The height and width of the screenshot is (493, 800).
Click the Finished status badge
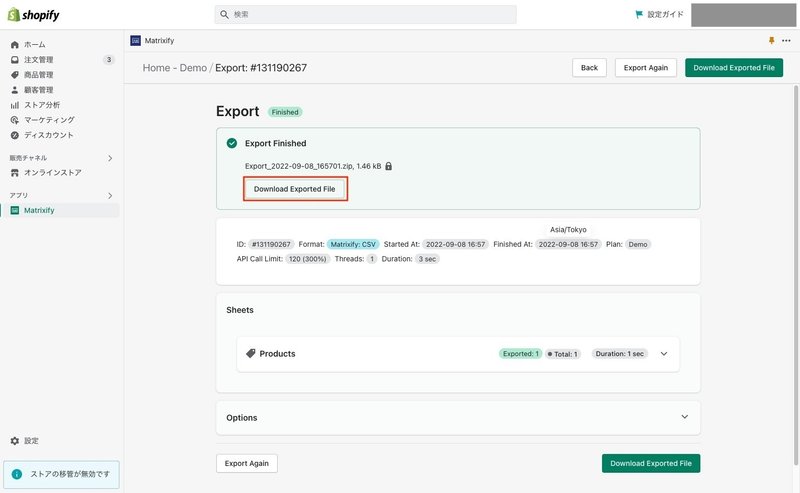point(285,112)
